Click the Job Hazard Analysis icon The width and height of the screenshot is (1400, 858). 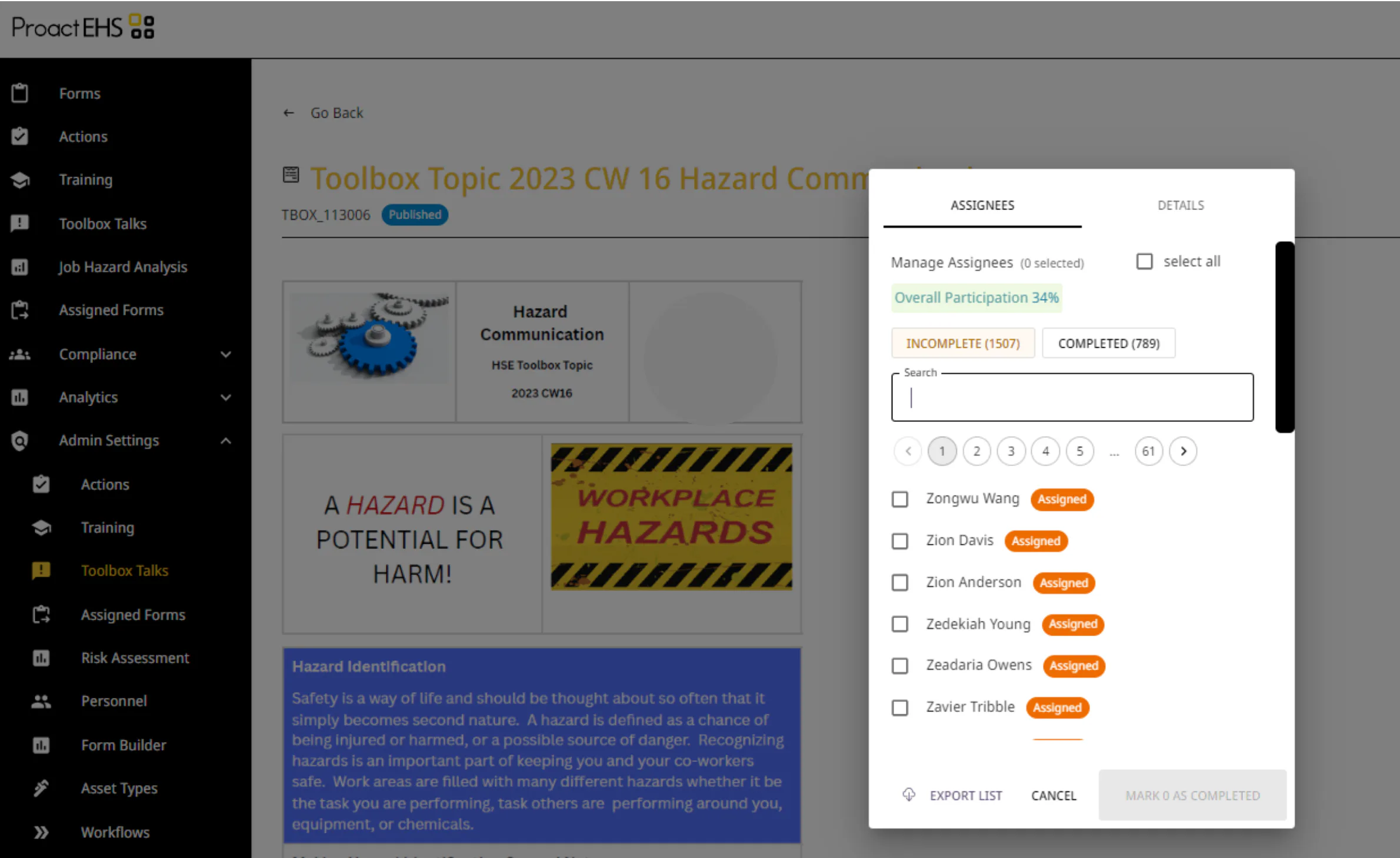coord(20,267)
